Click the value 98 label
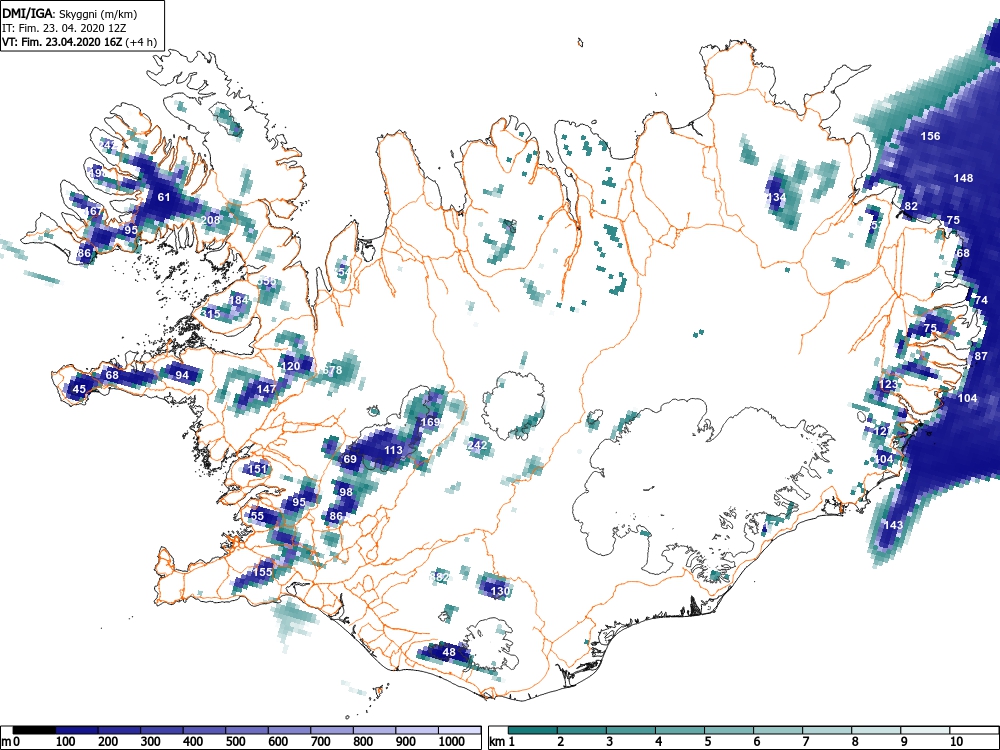Viewport: 1000px width, 750px height. [346, 492]
